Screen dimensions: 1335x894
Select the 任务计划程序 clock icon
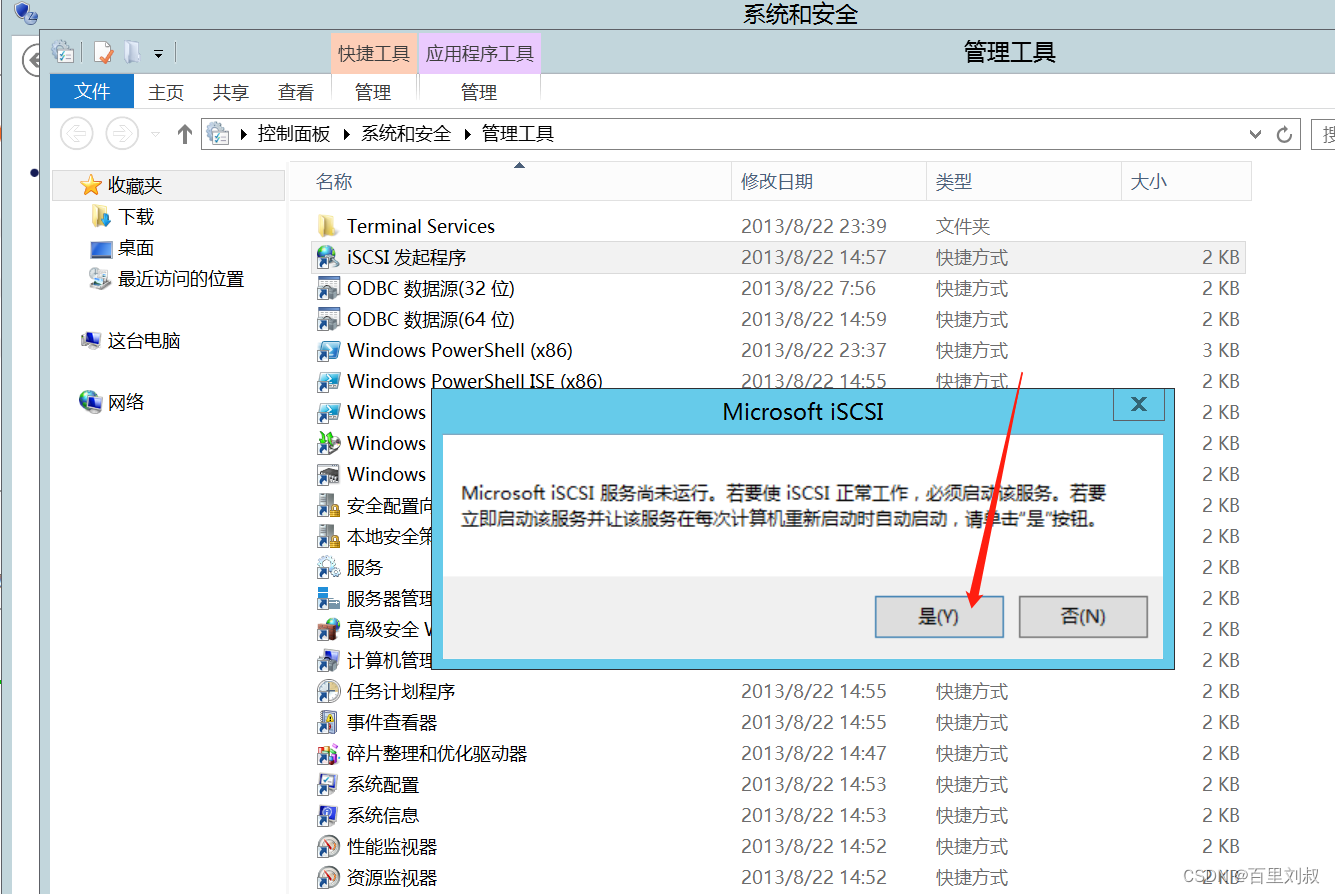point(328,691)
